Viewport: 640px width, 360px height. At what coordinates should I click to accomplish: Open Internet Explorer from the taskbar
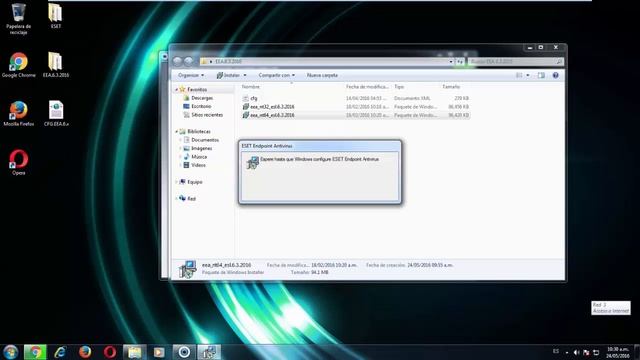pos(60,352)
